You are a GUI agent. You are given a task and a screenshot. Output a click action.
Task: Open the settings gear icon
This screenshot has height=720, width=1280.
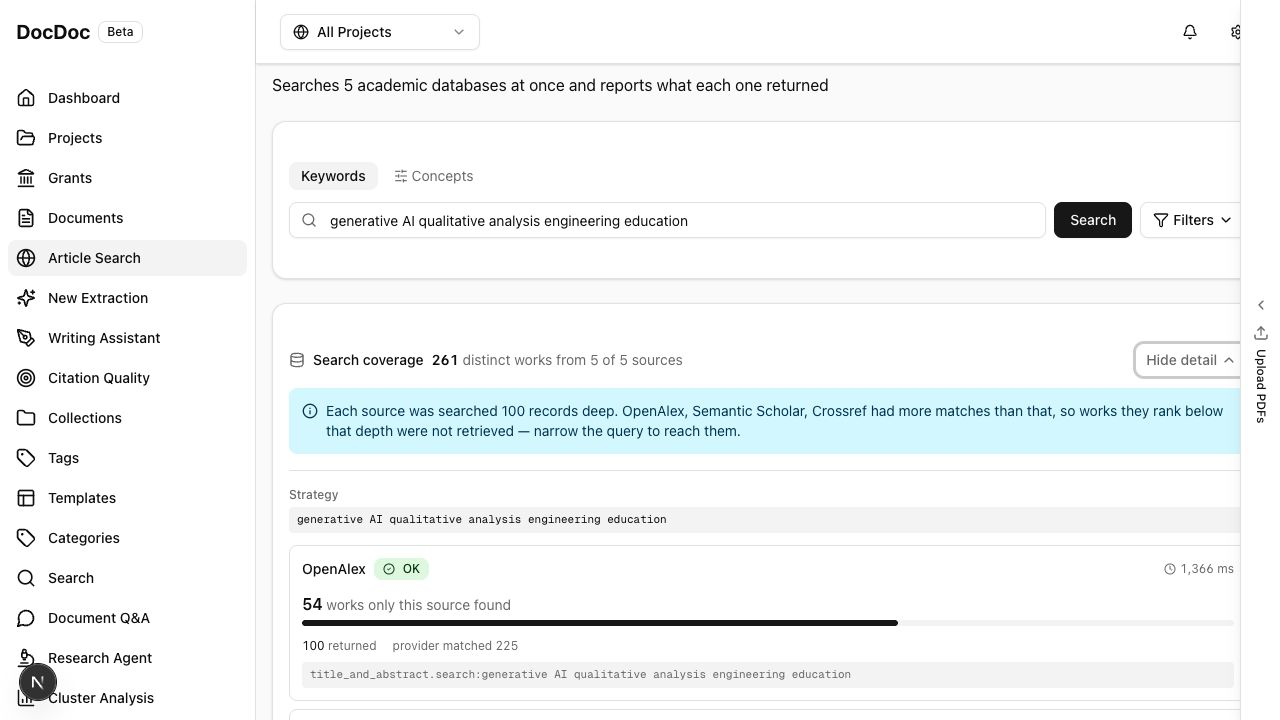(x=1236, y=32)
